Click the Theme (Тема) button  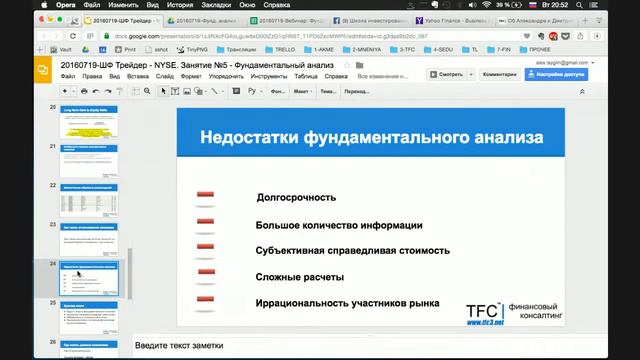tap(328, 91)
